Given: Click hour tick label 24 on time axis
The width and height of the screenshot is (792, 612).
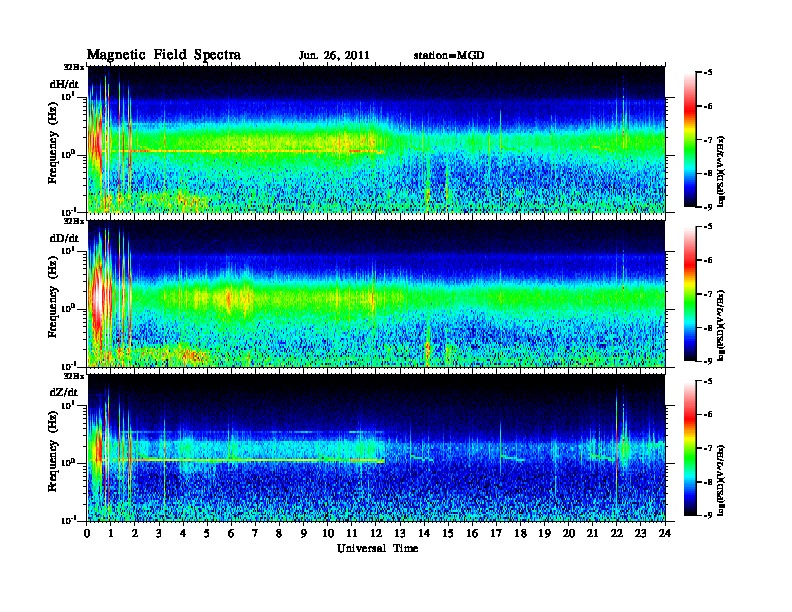Looking at the screenshot, I should coord(665,534).
